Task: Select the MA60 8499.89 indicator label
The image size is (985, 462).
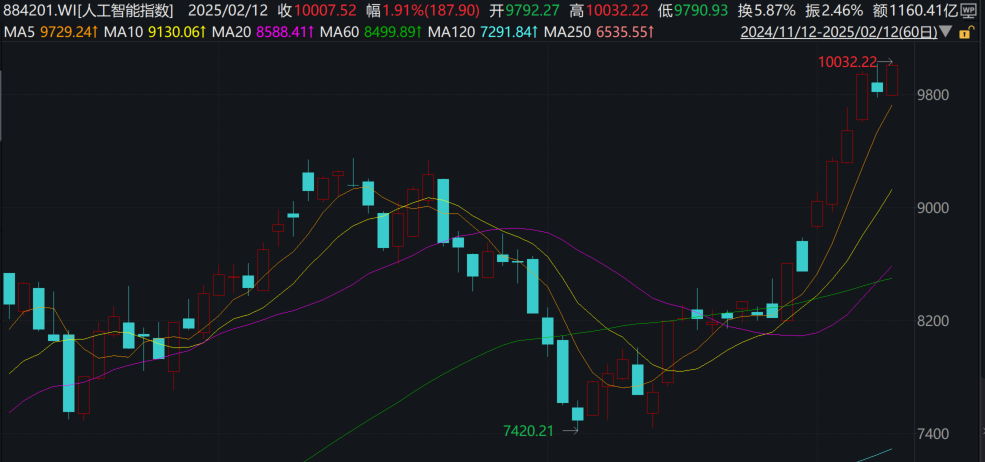Action: coord(372,32)
